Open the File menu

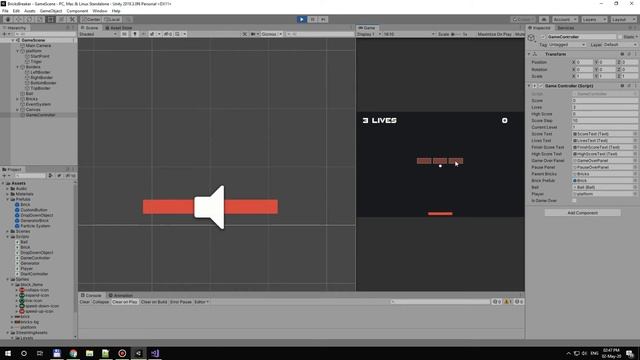(x=5, y=11)
